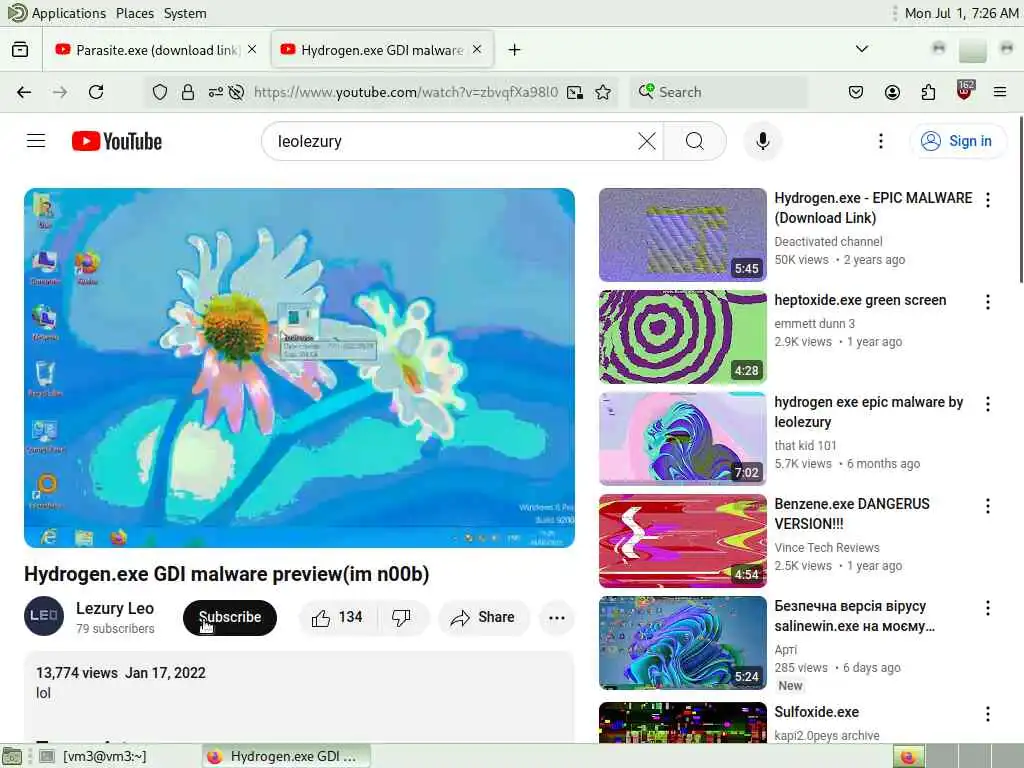
Task: Click the video player to play
Action: point(299,368)
